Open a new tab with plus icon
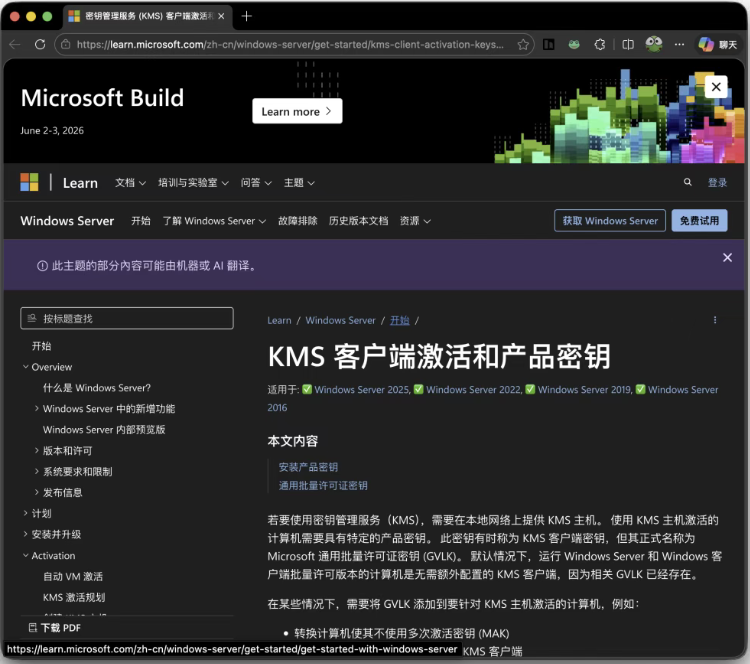Viewport: 750px width, 664px height. pos(246,16)
